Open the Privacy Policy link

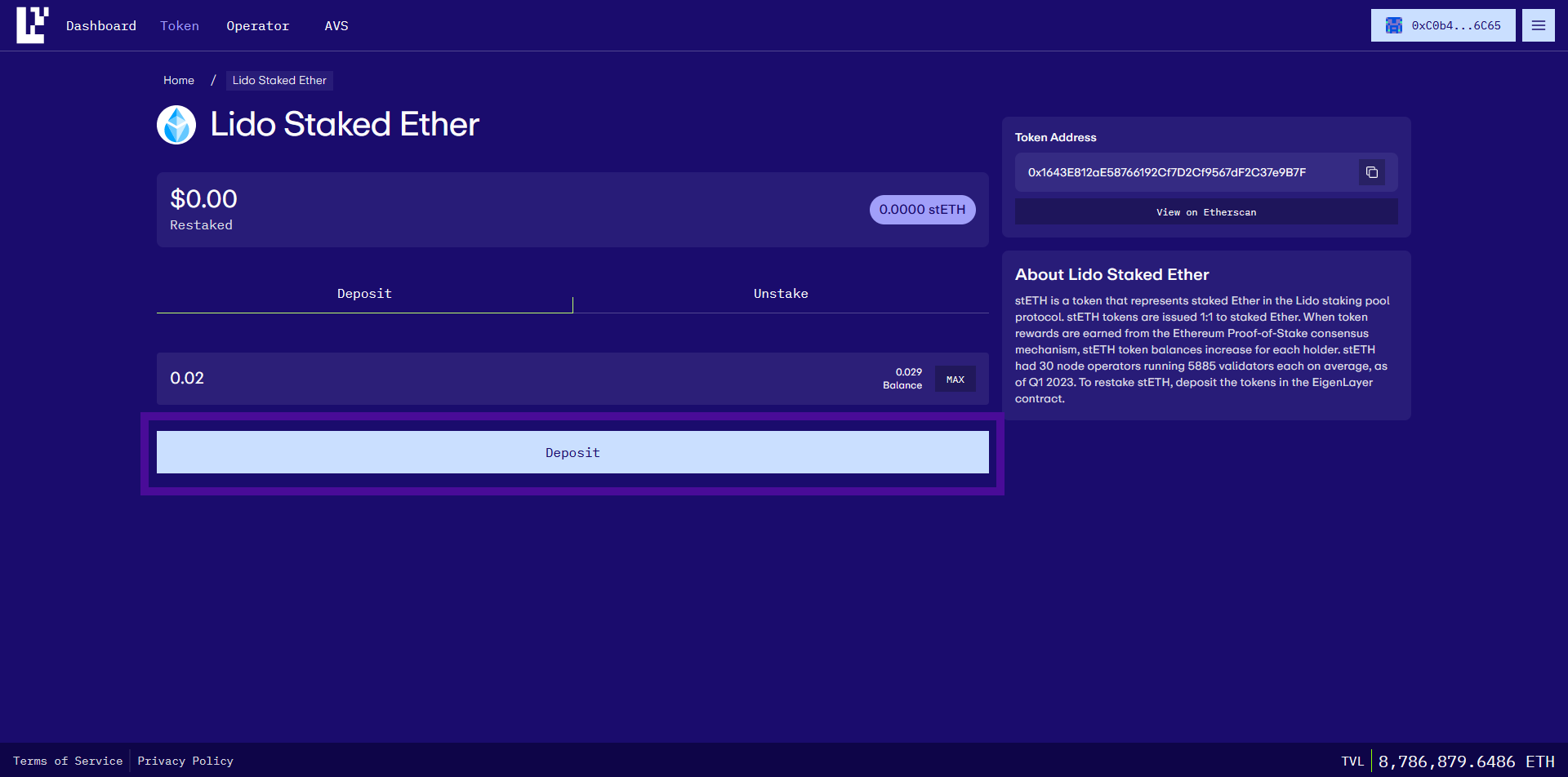185,761
